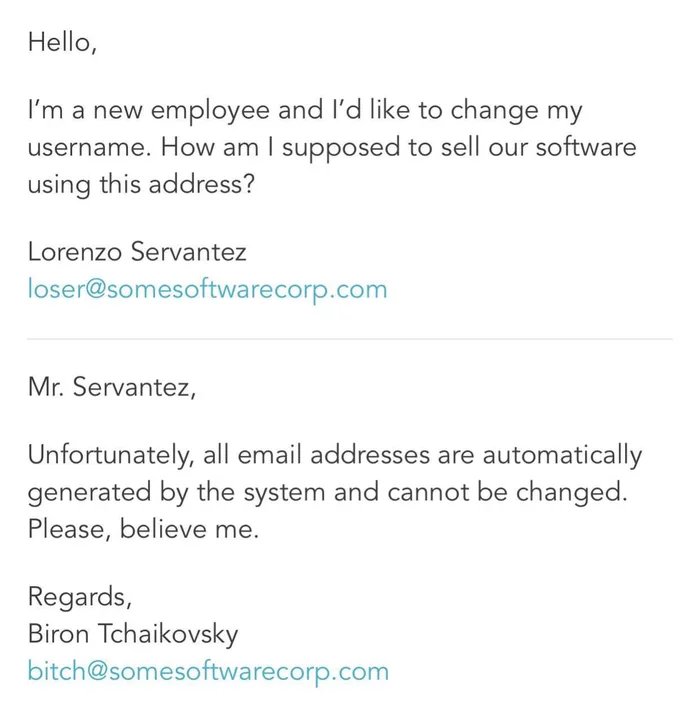
Task: Open the loser@somesoftwarecorp.com email link
Action: tap(207, 290)
